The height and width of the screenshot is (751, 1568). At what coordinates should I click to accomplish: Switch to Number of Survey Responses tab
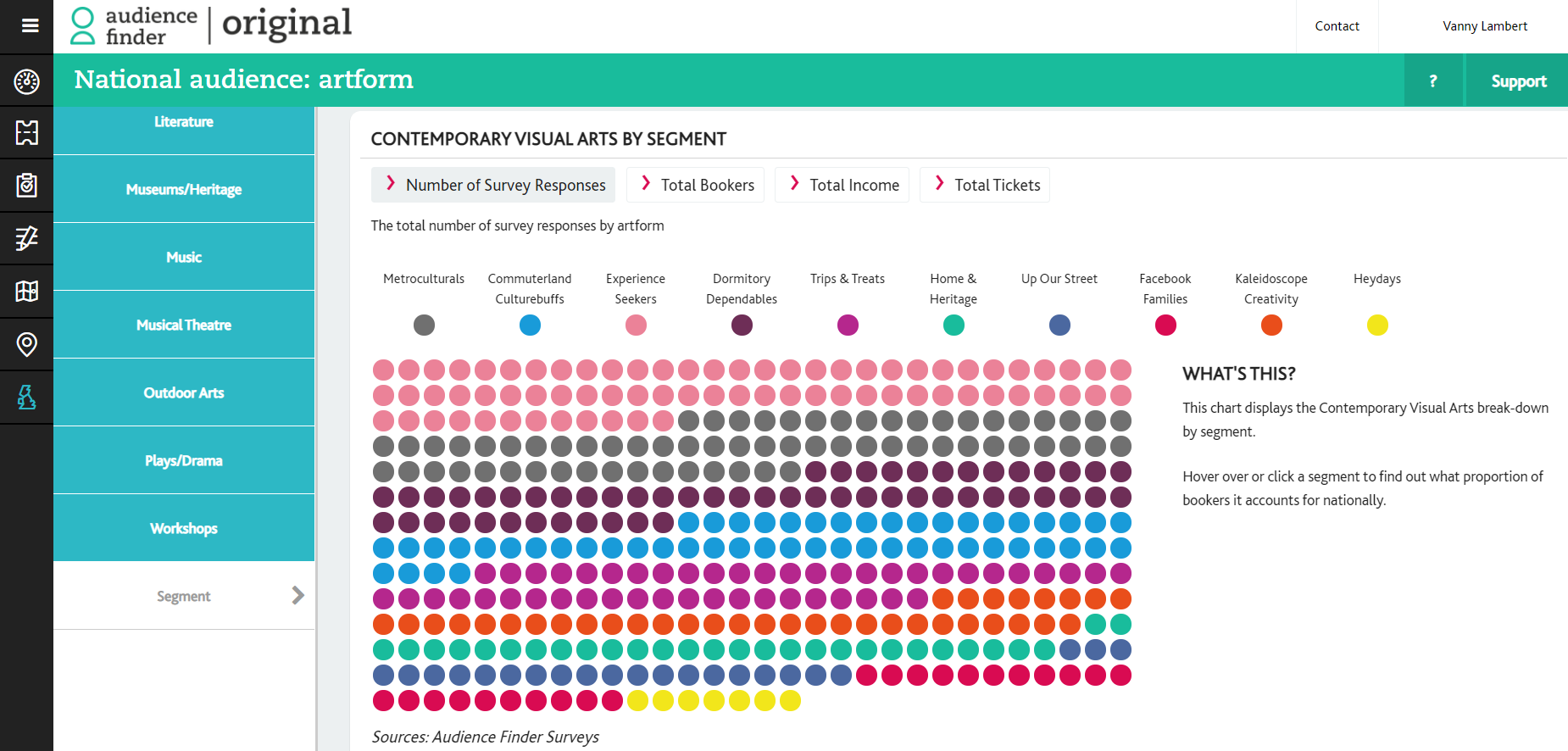tap(493, 185)
